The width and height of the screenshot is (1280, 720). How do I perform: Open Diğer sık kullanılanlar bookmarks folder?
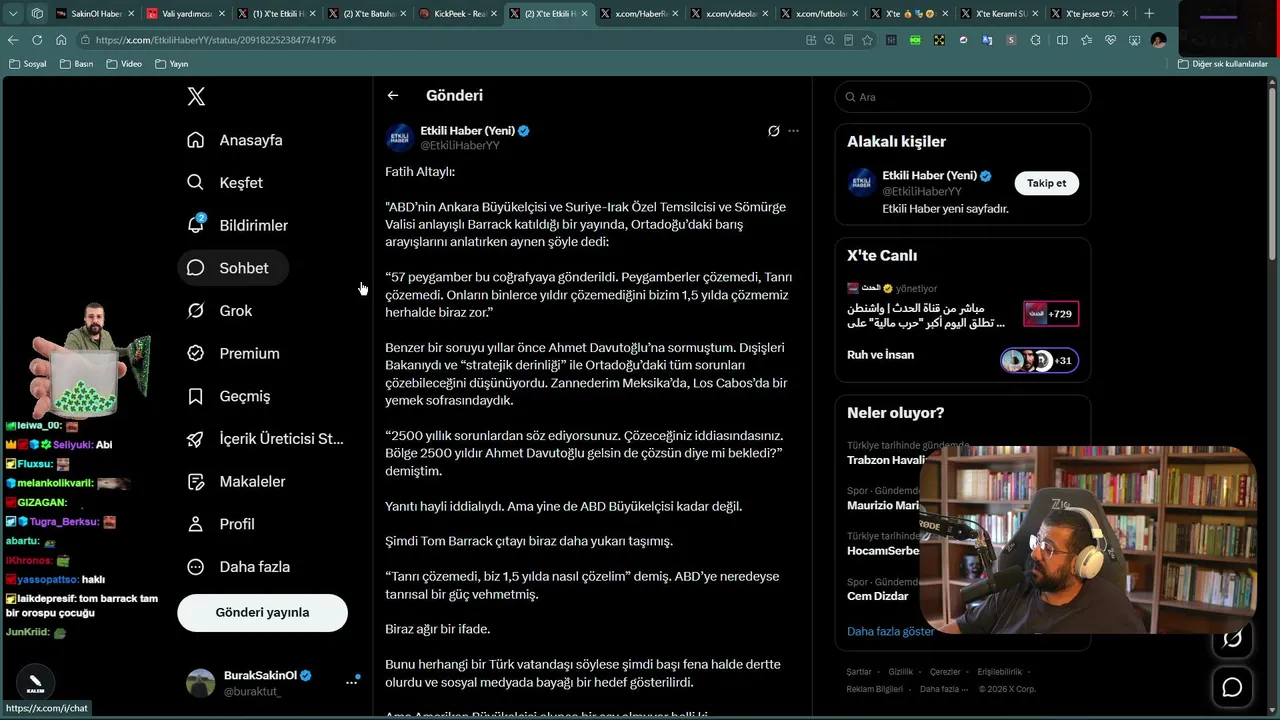click(x=1223, y=64)
